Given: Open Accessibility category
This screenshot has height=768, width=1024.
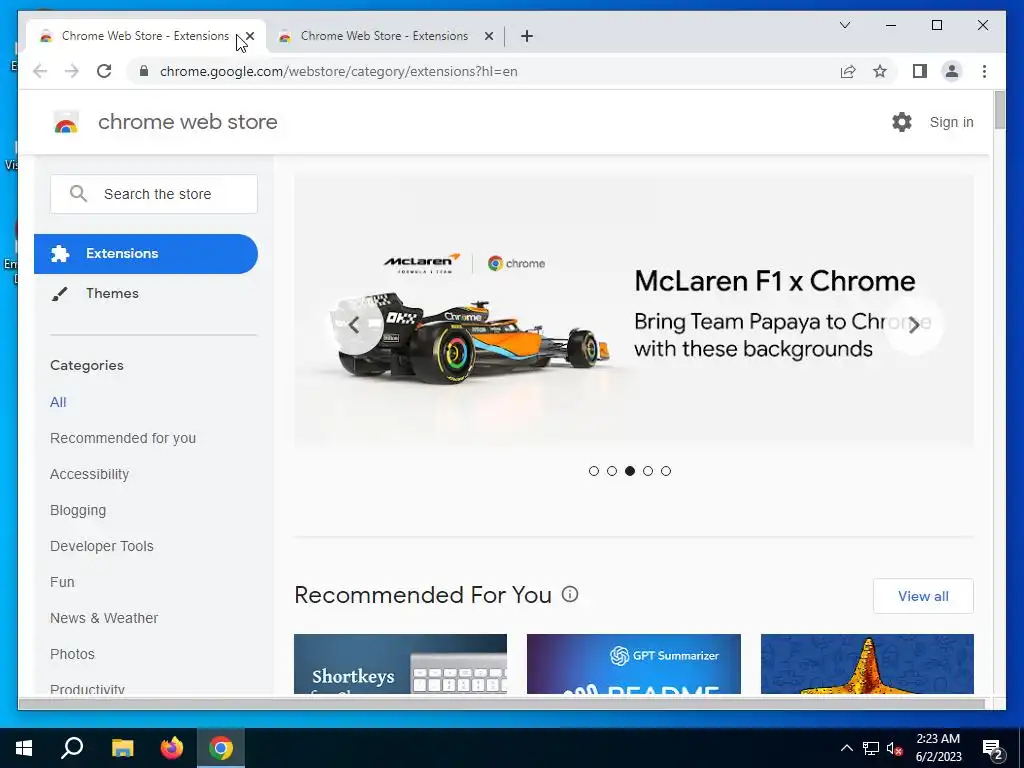Looking at the screenshot, I should point(89,474).
